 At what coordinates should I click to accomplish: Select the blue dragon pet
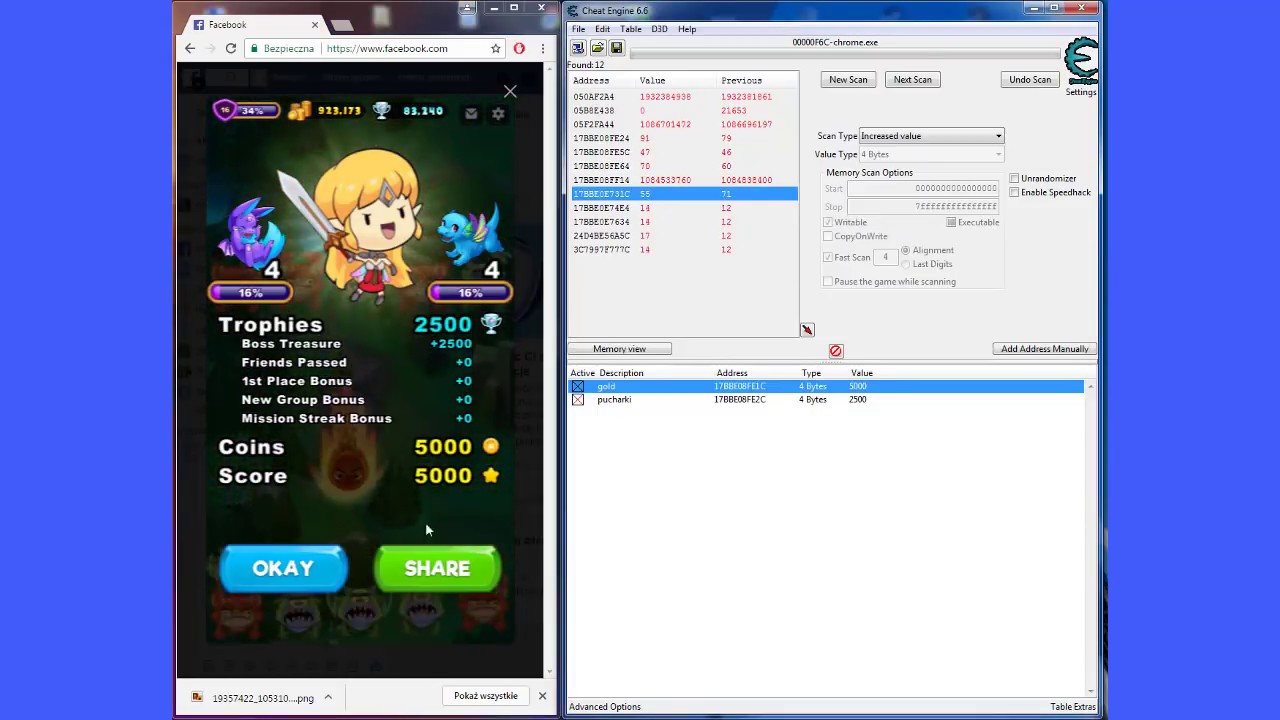471,238
